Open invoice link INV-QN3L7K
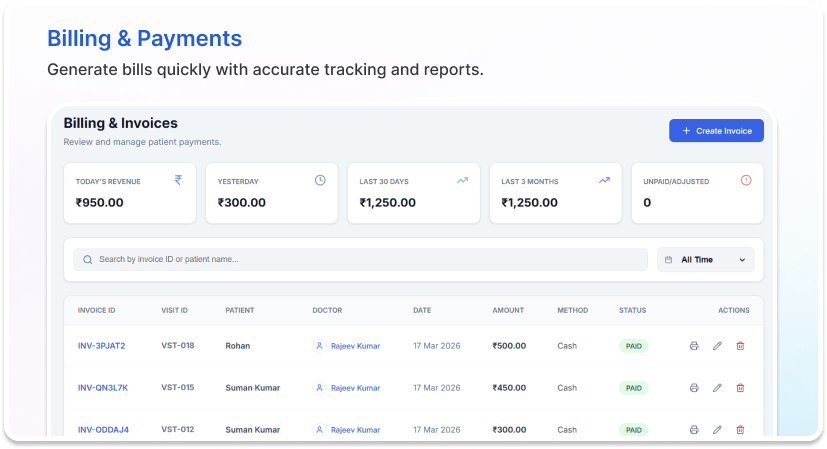The height and width of the screenshot is (449, 827). pos(102,388)
